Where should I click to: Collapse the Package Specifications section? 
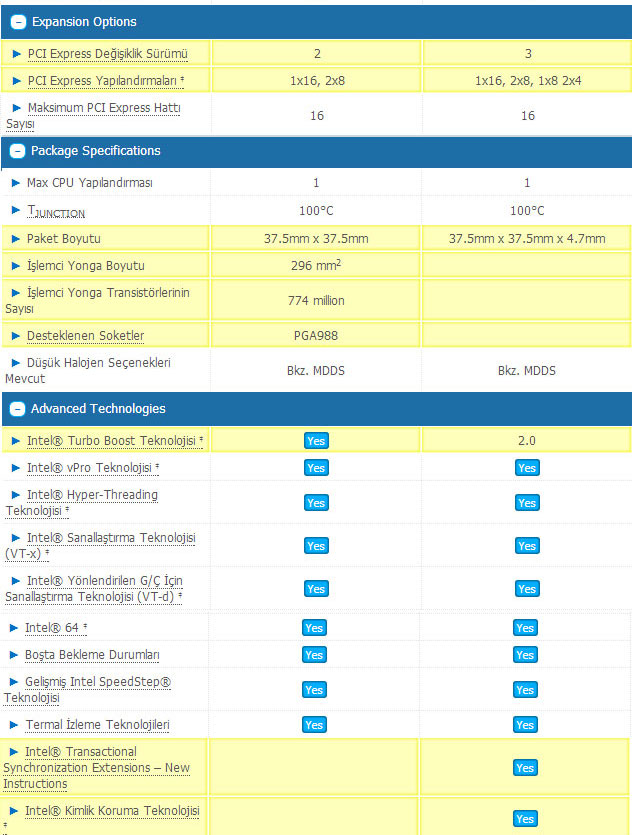(18, 151)
